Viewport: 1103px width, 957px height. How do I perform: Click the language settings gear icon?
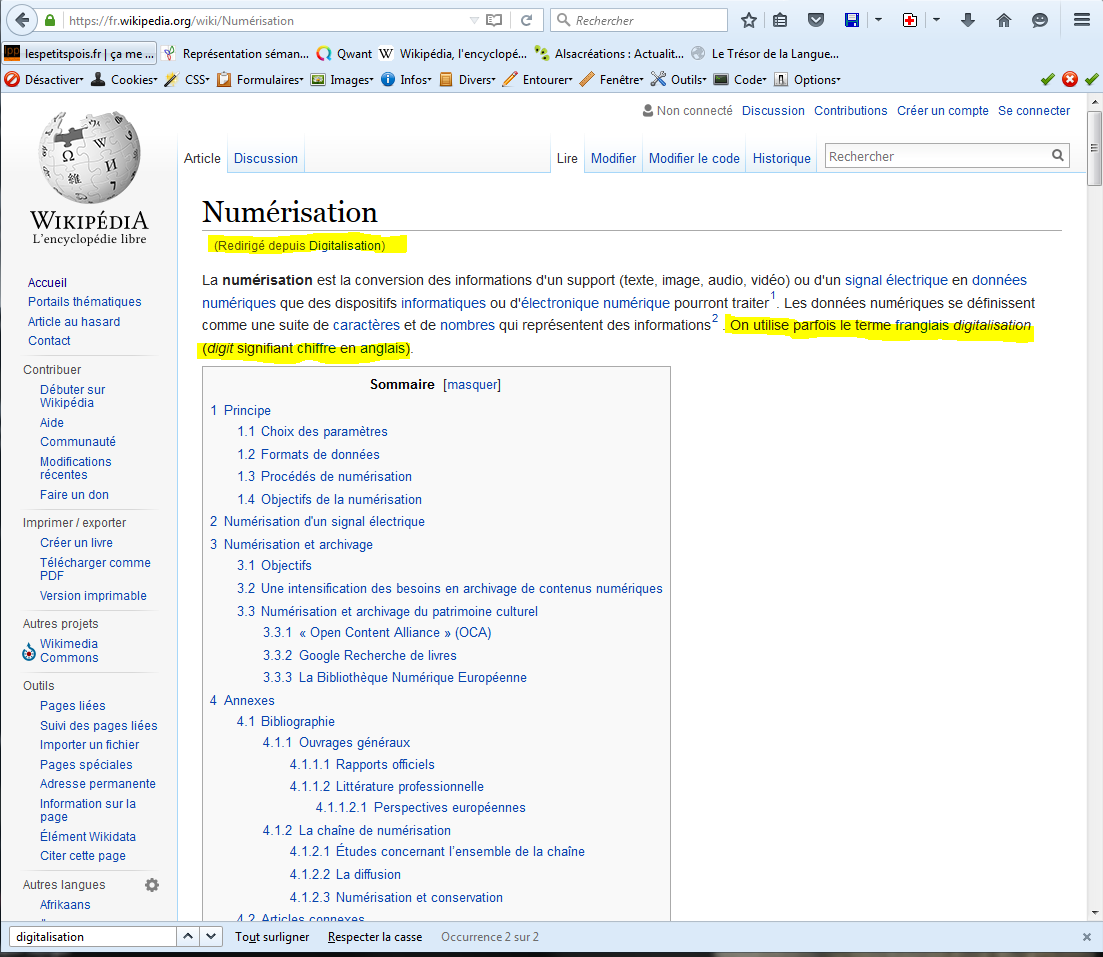click(152, 885)
